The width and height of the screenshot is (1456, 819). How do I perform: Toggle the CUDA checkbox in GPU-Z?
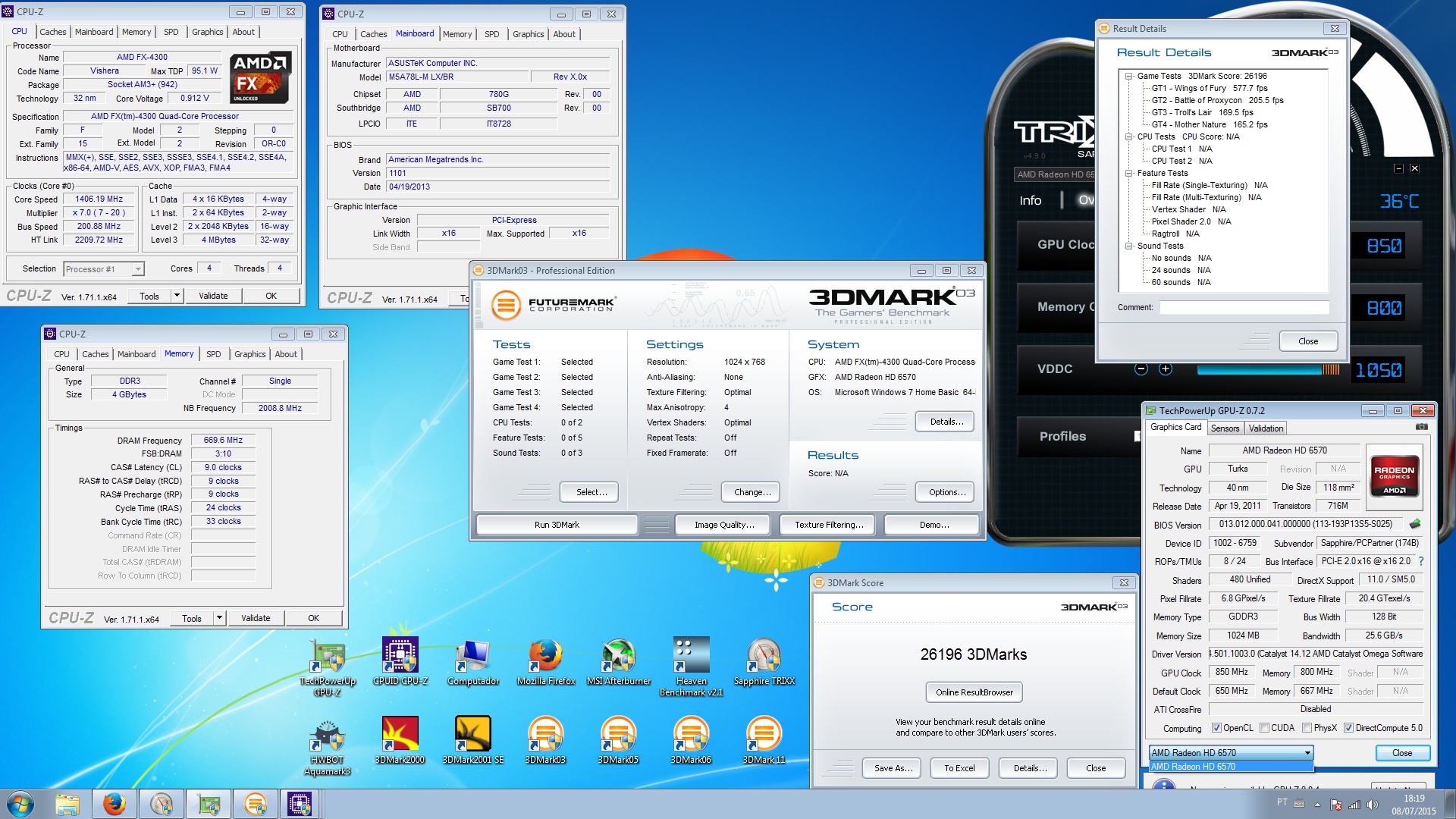1264,728
